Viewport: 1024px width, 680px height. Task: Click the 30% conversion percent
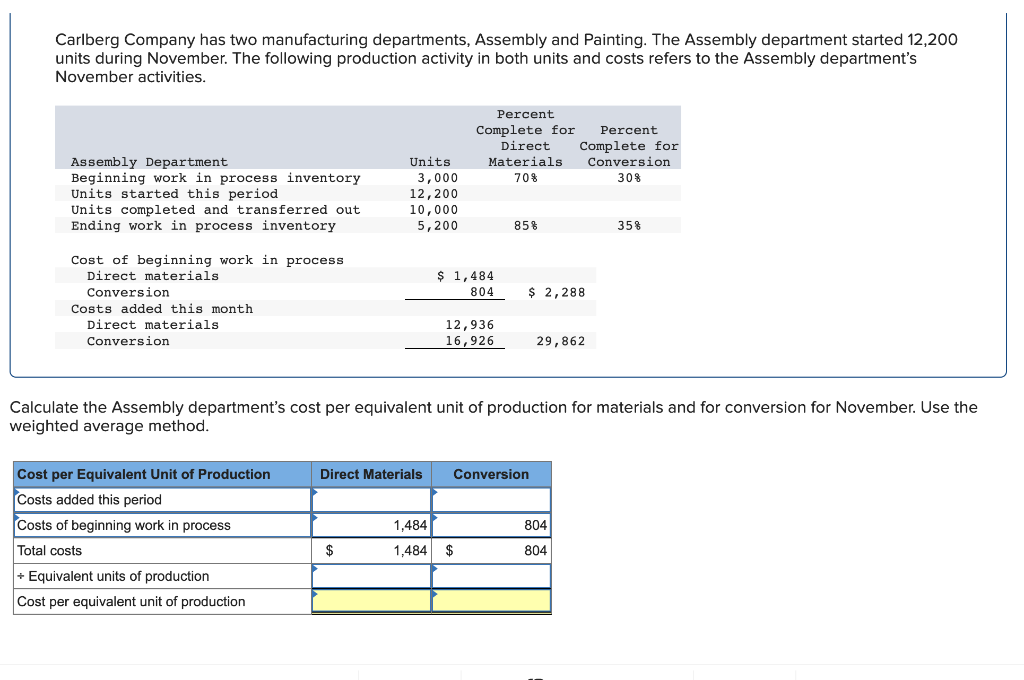(x=629, y=178)
